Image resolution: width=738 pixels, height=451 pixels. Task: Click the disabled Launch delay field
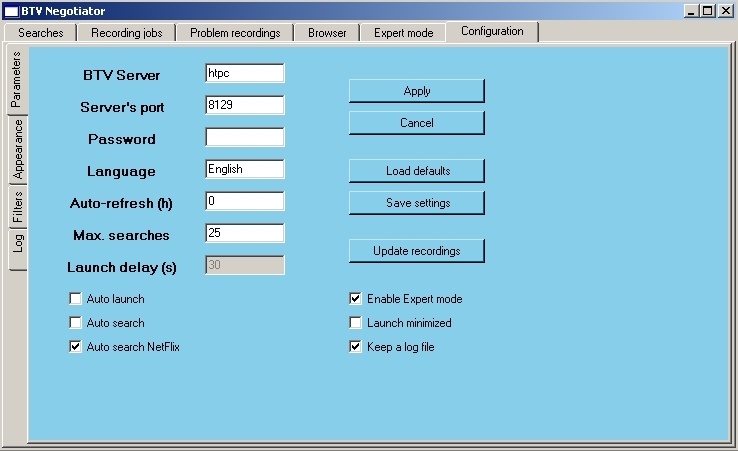[x=245, y=265]
